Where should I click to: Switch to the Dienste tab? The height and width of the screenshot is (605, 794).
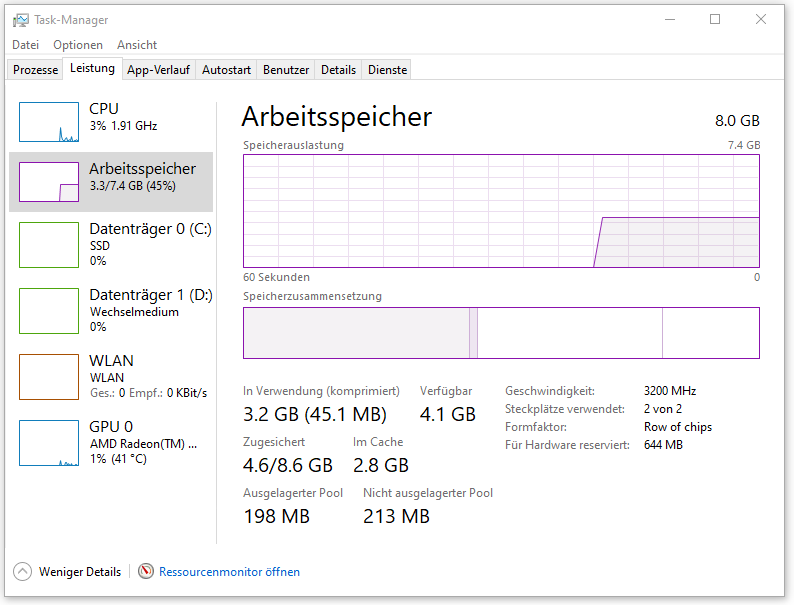coord(387,70)
